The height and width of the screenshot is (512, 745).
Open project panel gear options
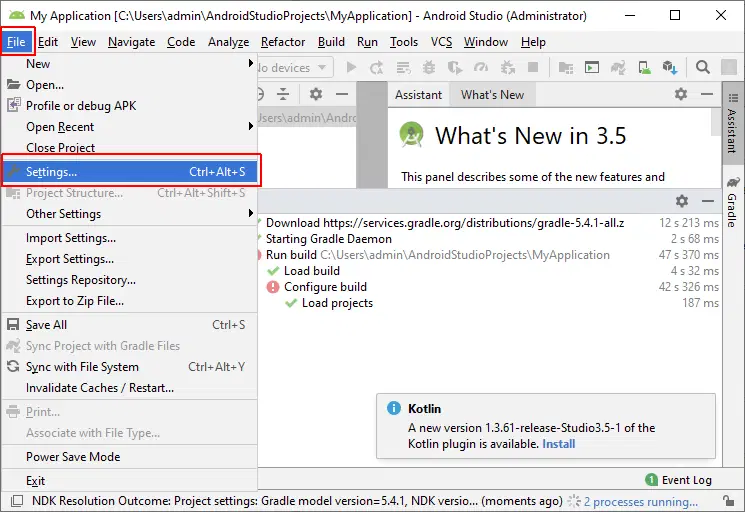315,94
